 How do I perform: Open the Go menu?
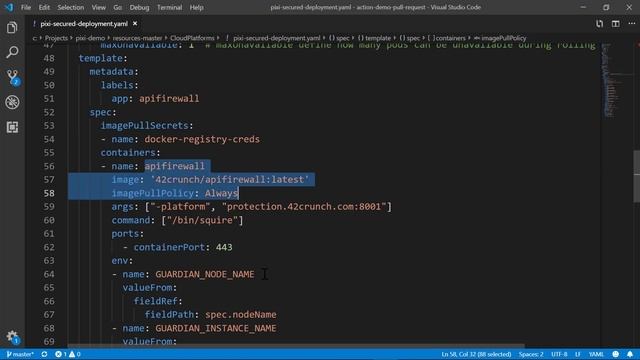coord(118,7)
